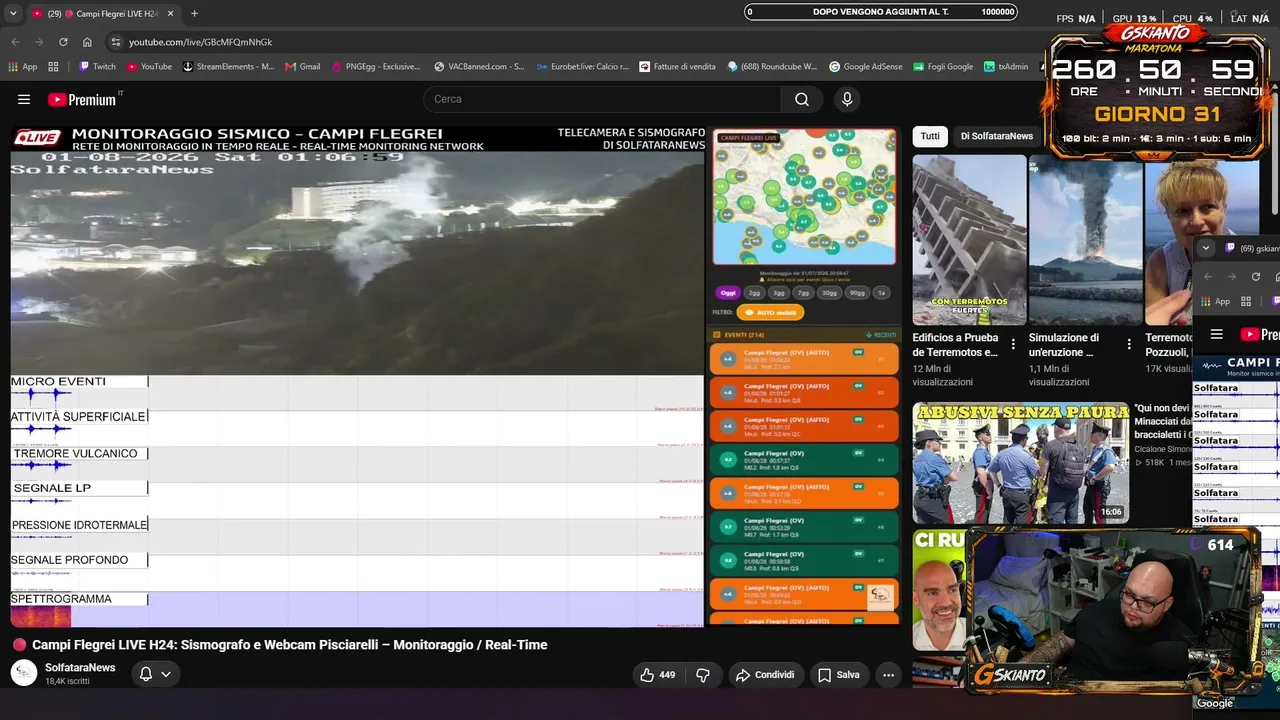Screen dimensions: 1280x720
Task: Open the more actions menu under the video
Action: click(888, 675)
